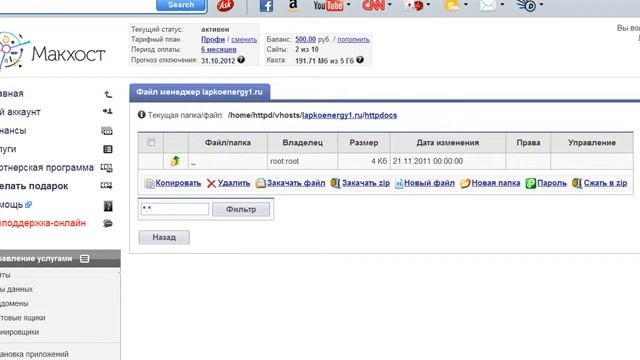This screenshot has height=360, width=640.
Task: Select the Файл менеджер lapkoenergy1.ru tab
Action: [200, 92]
